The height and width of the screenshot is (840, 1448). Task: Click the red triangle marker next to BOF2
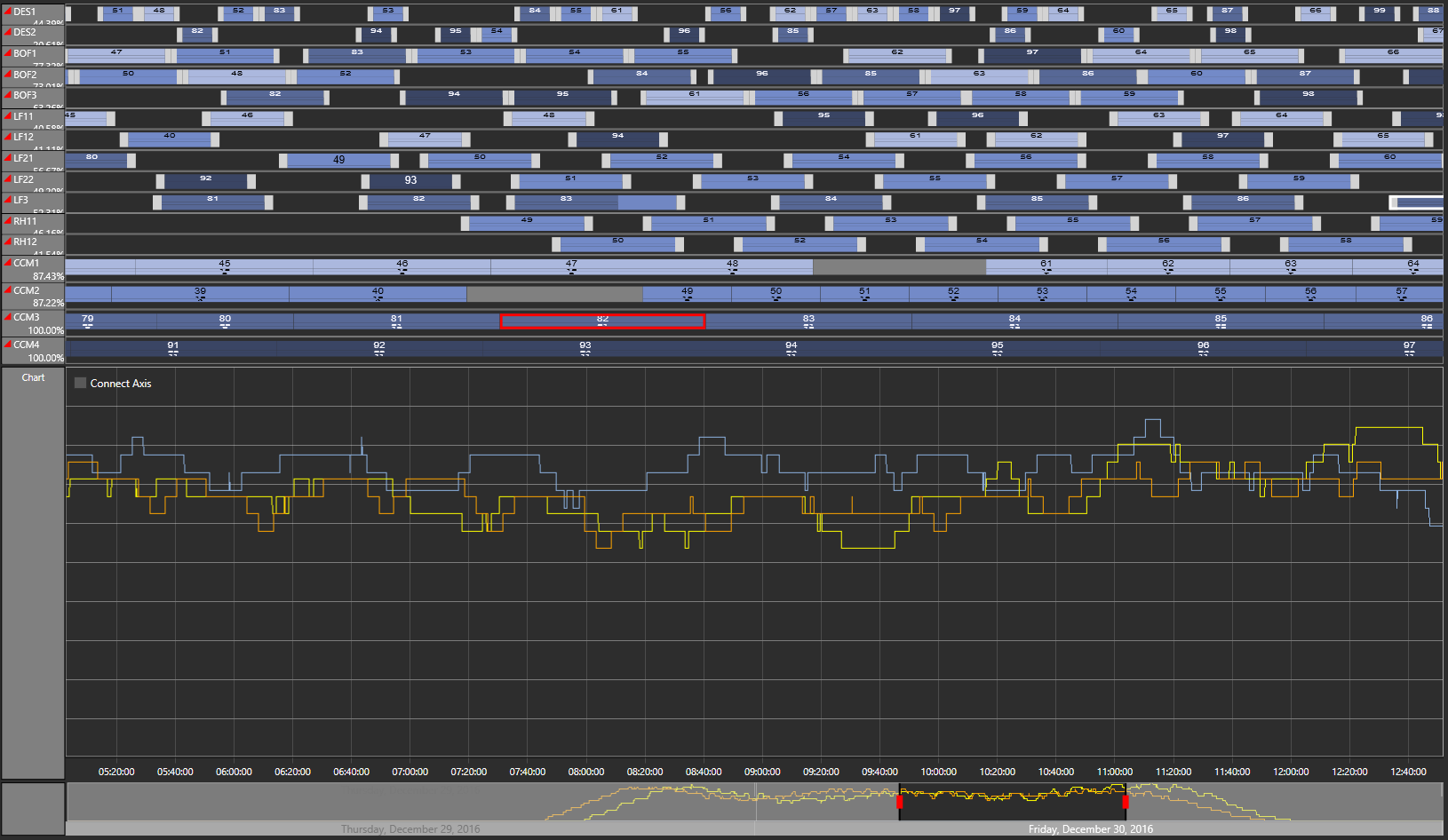click(x=8, y=75)
